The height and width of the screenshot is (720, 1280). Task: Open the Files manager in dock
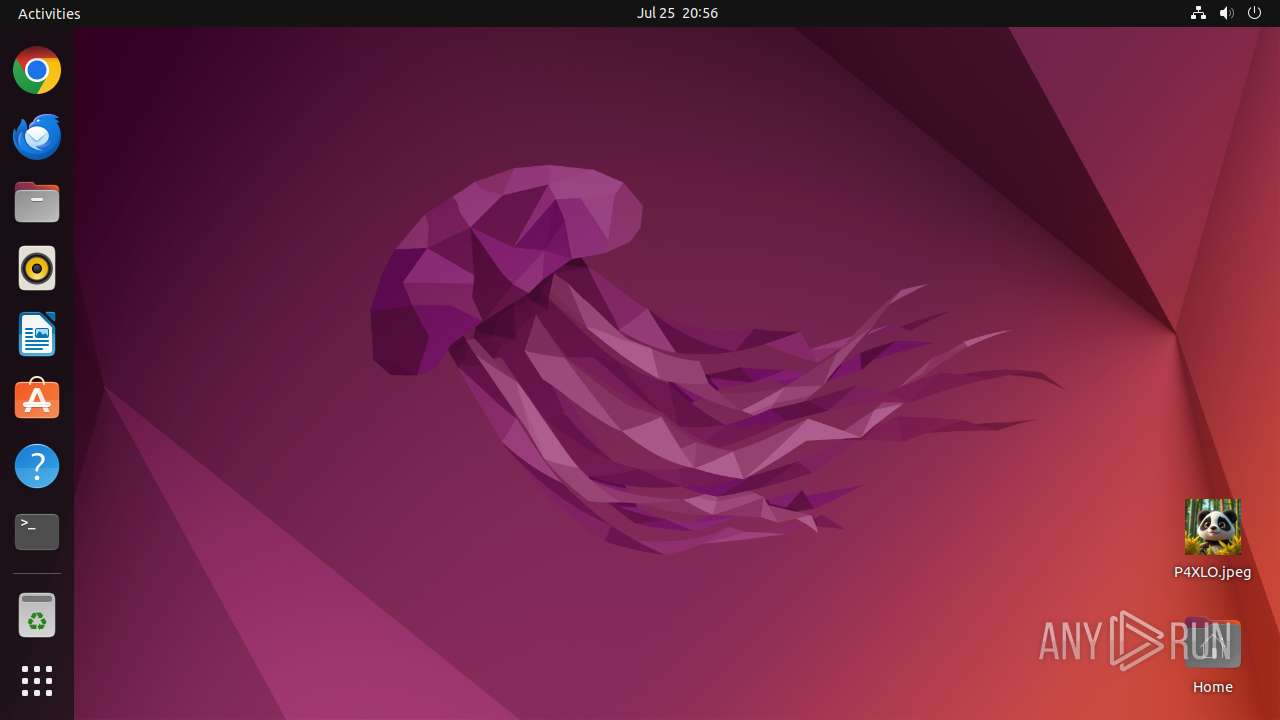click(x=37, y=203)
